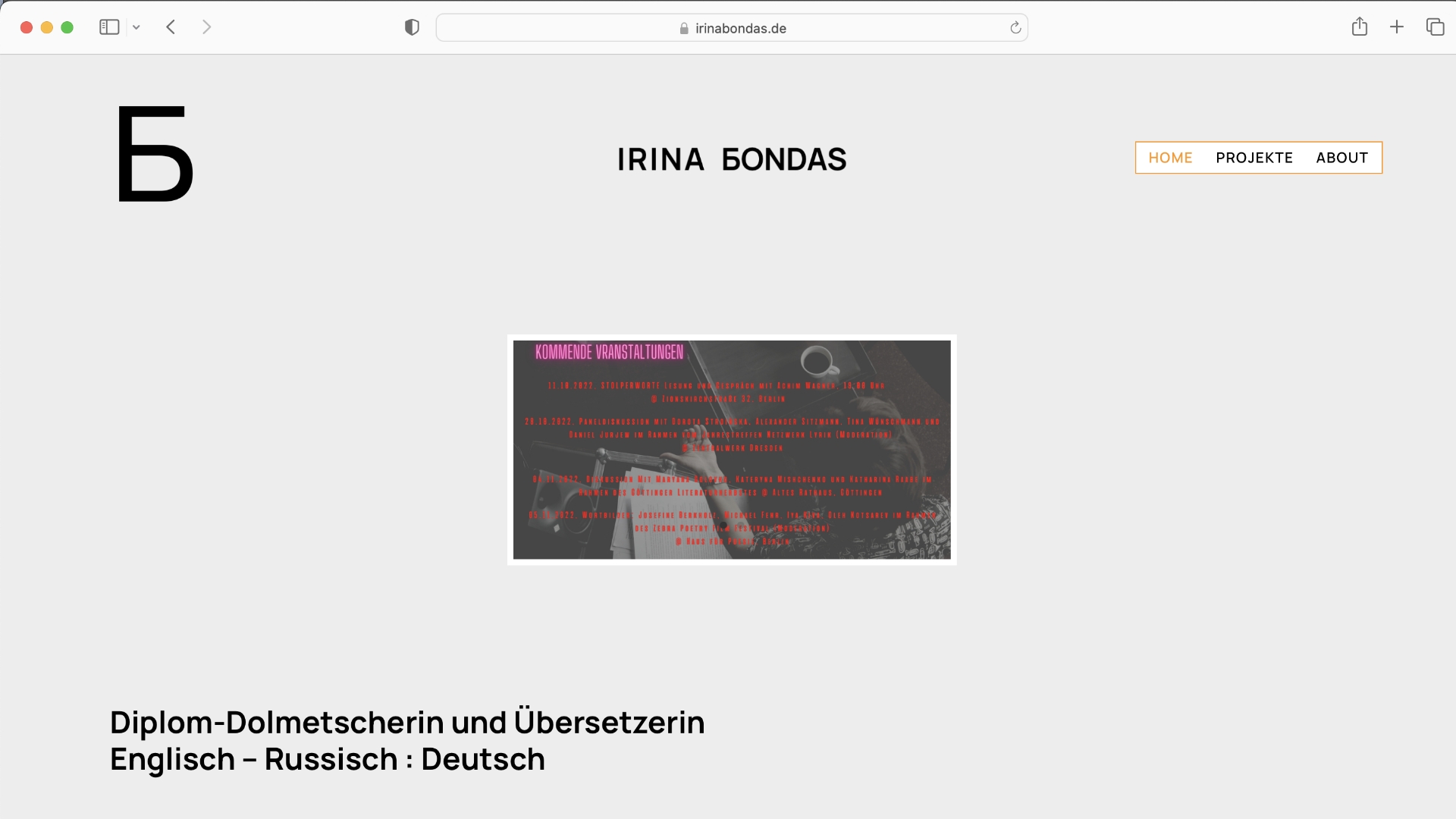
Task: Open the PROJEKTE menu item
Action: pos(1254,158)
